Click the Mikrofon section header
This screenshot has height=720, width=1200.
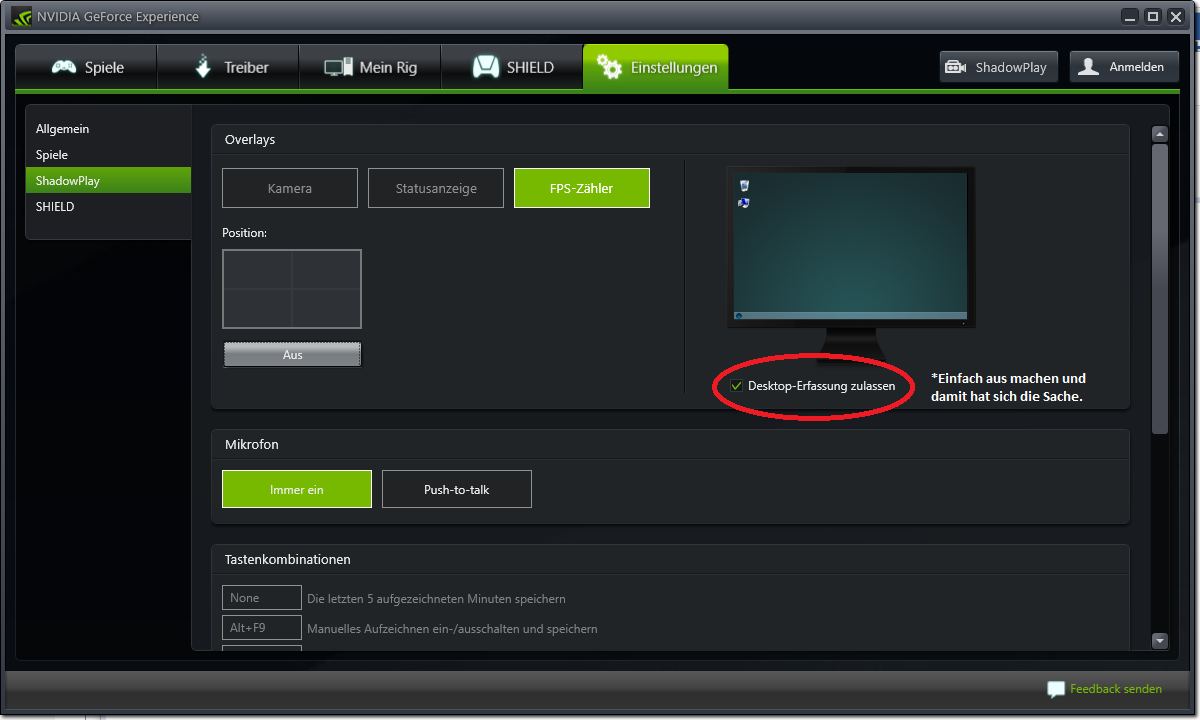coord(252,444)
